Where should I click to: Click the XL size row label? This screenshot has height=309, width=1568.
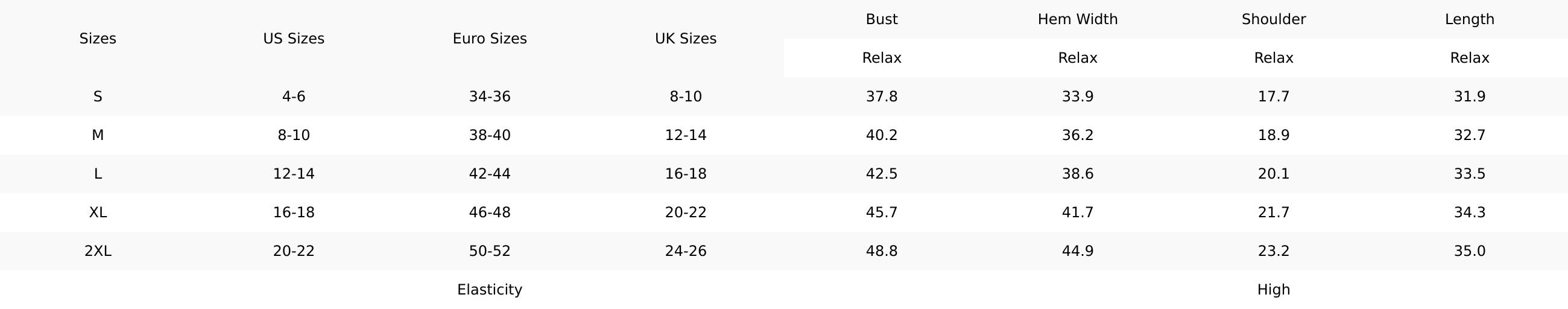point(97,212)
